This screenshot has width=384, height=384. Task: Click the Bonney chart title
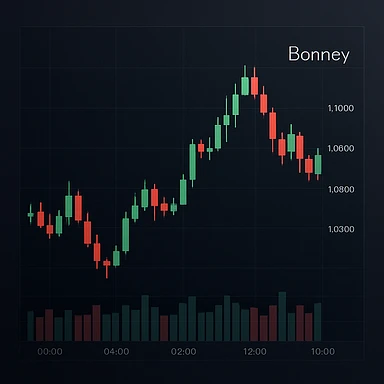[x=319, y=55]
